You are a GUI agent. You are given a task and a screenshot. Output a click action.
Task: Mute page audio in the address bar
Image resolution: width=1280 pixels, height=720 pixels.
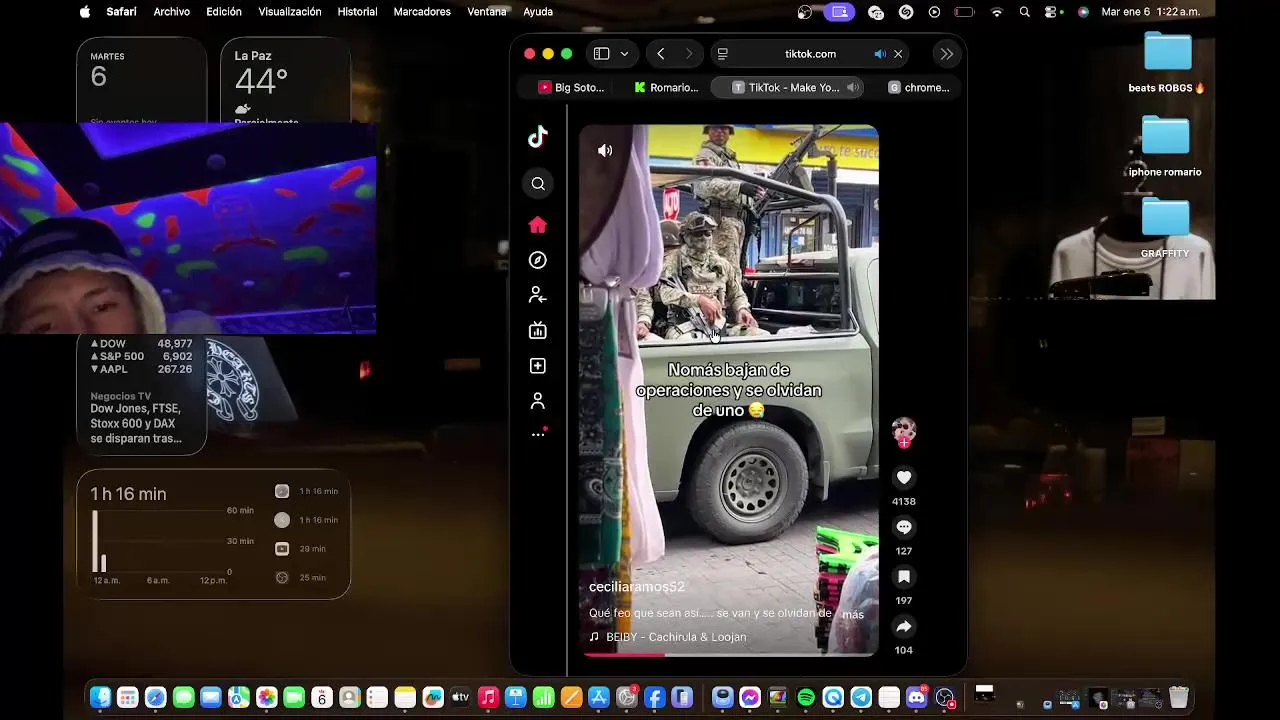tap(880, 54)
